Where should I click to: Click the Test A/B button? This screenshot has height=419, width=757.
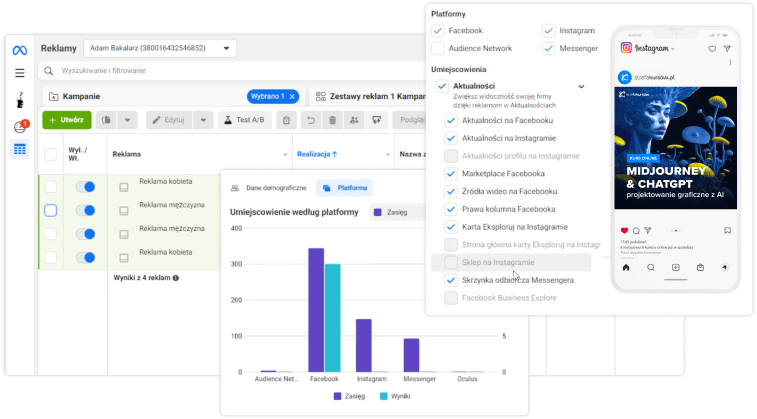[x=243, y=120]
